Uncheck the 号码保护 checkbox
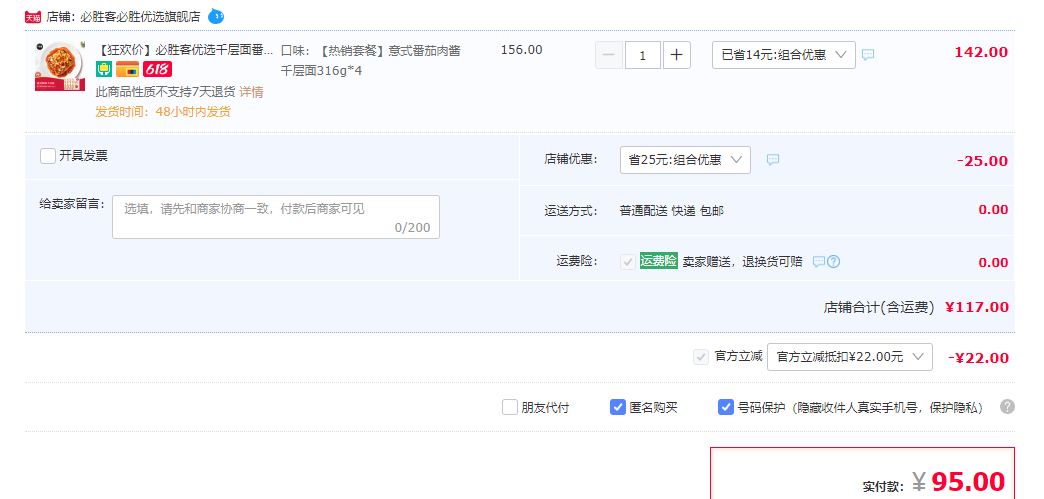 [x=726, y=407]
